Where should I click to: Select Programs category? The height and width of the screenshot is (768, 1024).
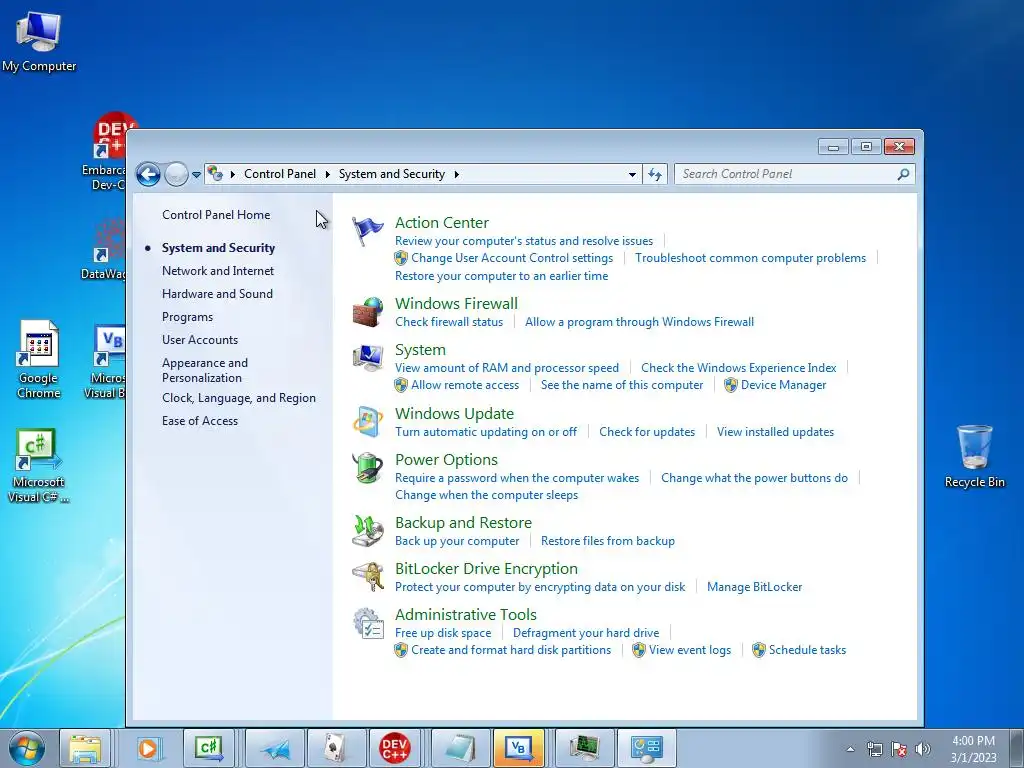click(187, 317)
